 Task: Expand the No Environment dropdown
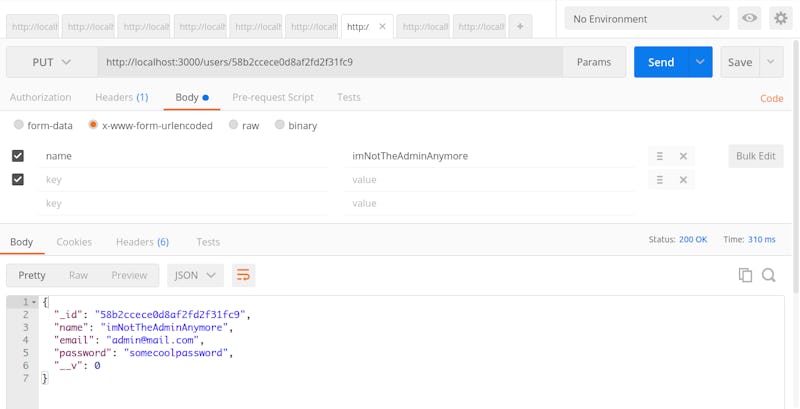(x=647, y=18)
